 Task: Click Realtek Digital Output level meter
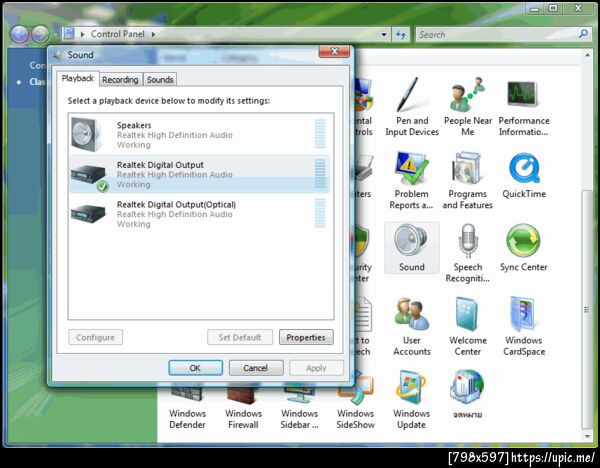(320, 173)
